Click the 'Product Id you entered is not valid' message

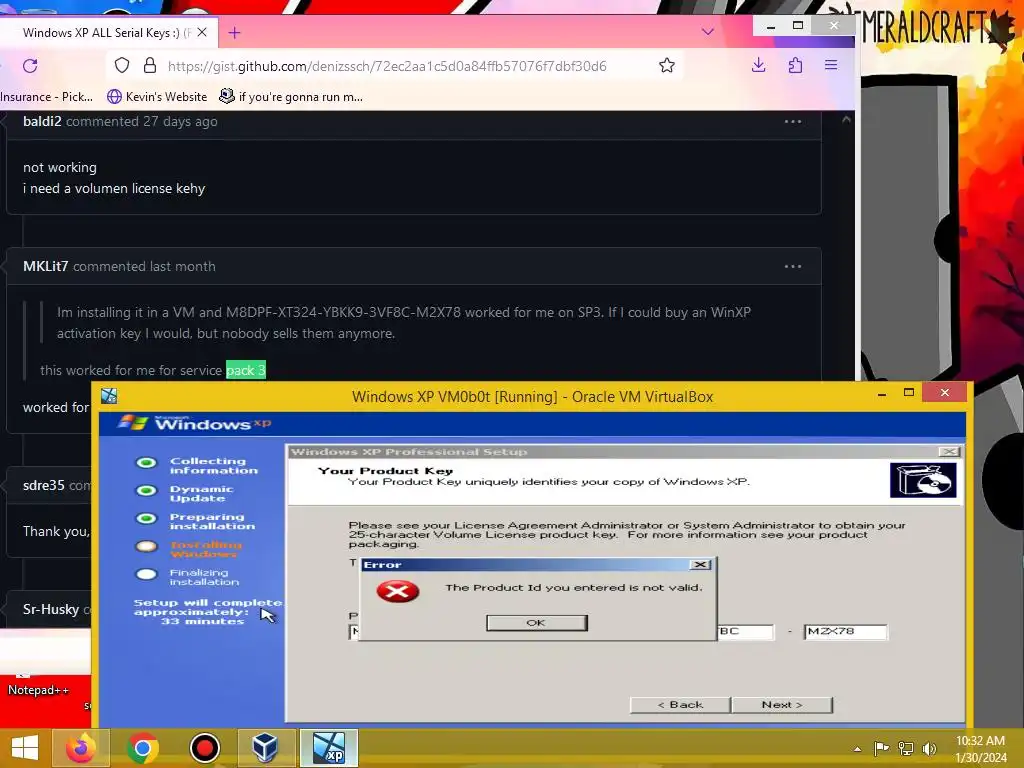pos(573,588)
